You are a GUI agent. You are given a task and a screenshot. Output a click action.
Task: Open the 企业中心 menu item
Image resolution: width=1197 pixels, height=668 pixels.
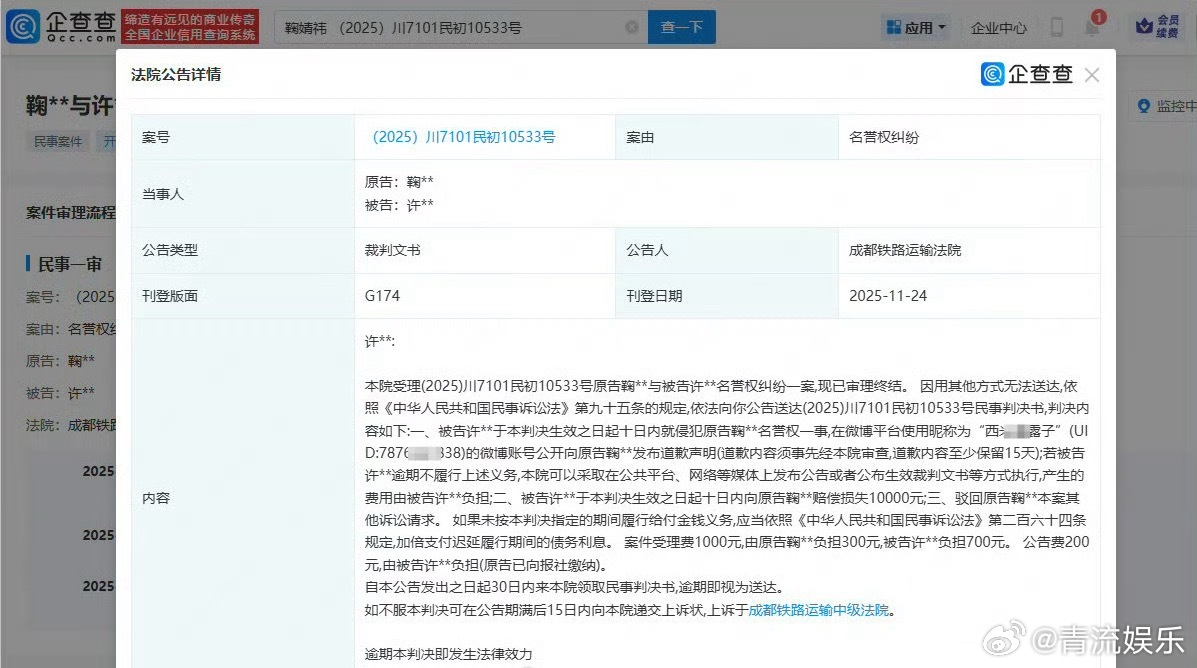coord(998,28)
